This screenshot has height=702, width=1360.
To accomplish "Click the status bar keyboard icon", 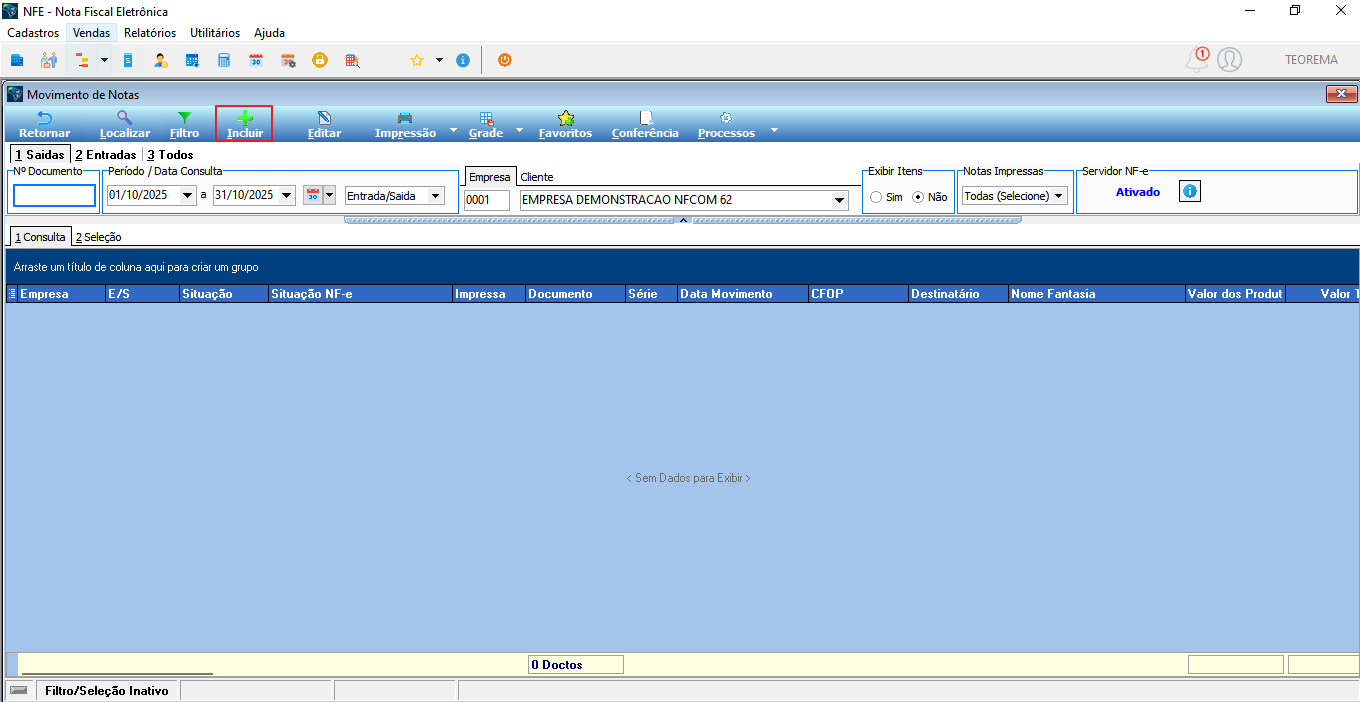I will [18, 691].
